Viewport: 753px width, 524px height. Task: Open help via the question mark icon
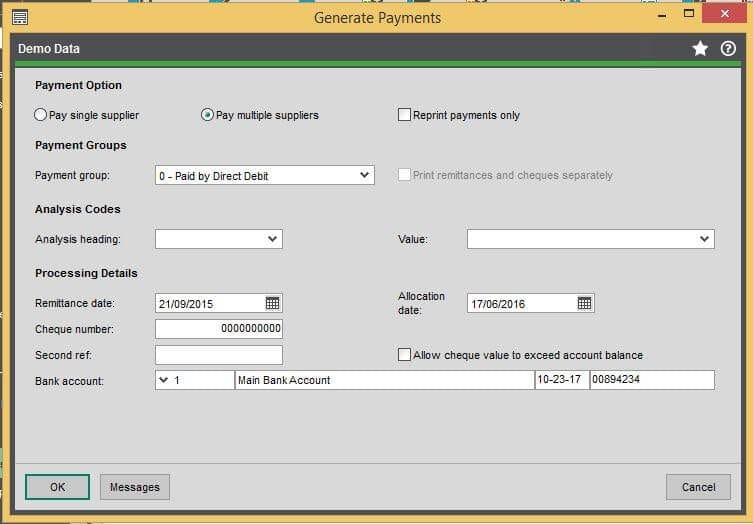pos(728,49)
